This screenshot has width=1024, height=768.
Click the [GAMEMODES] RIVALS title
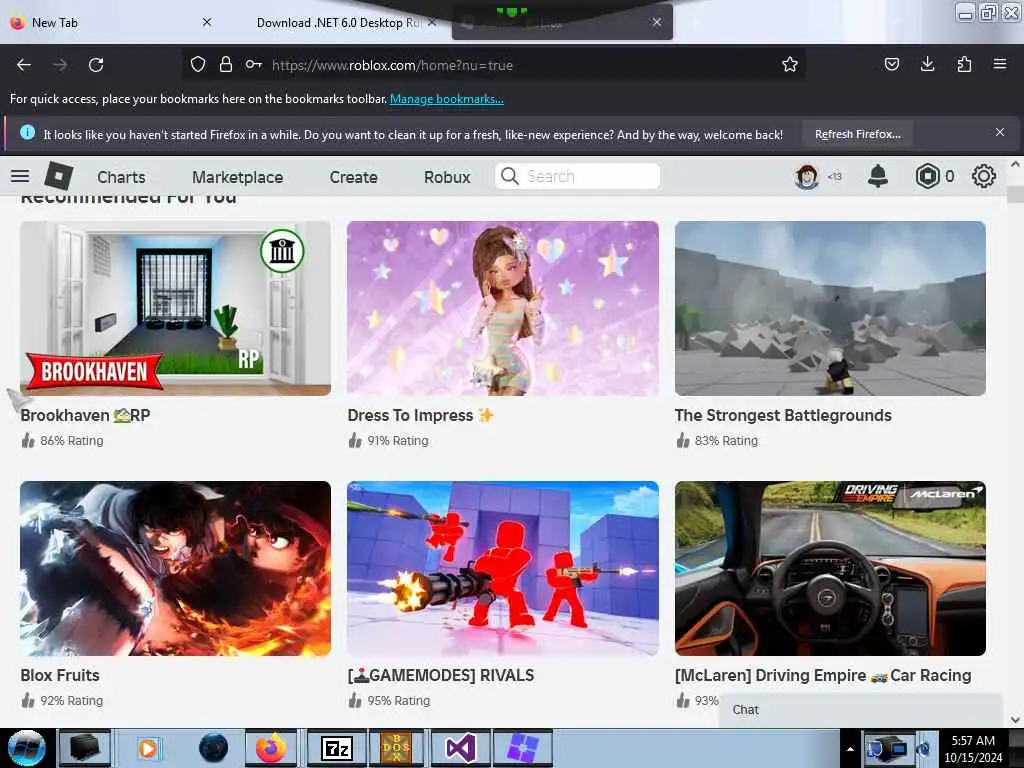click(x=441, y=675)
